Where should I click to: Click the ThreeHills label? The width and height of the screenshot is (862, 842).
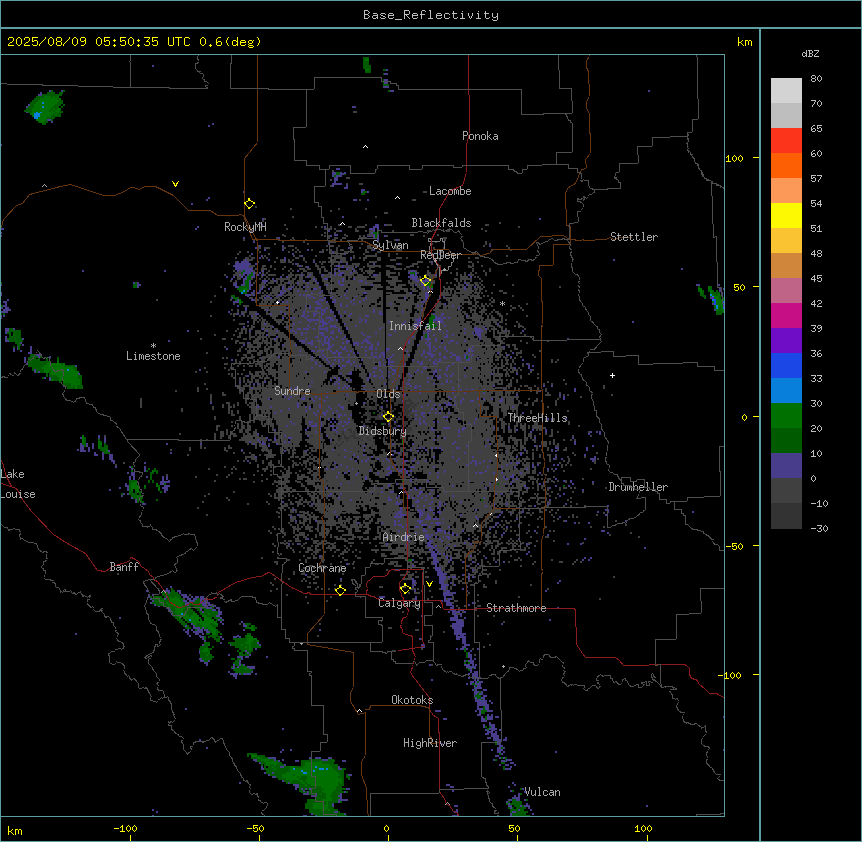537,418
